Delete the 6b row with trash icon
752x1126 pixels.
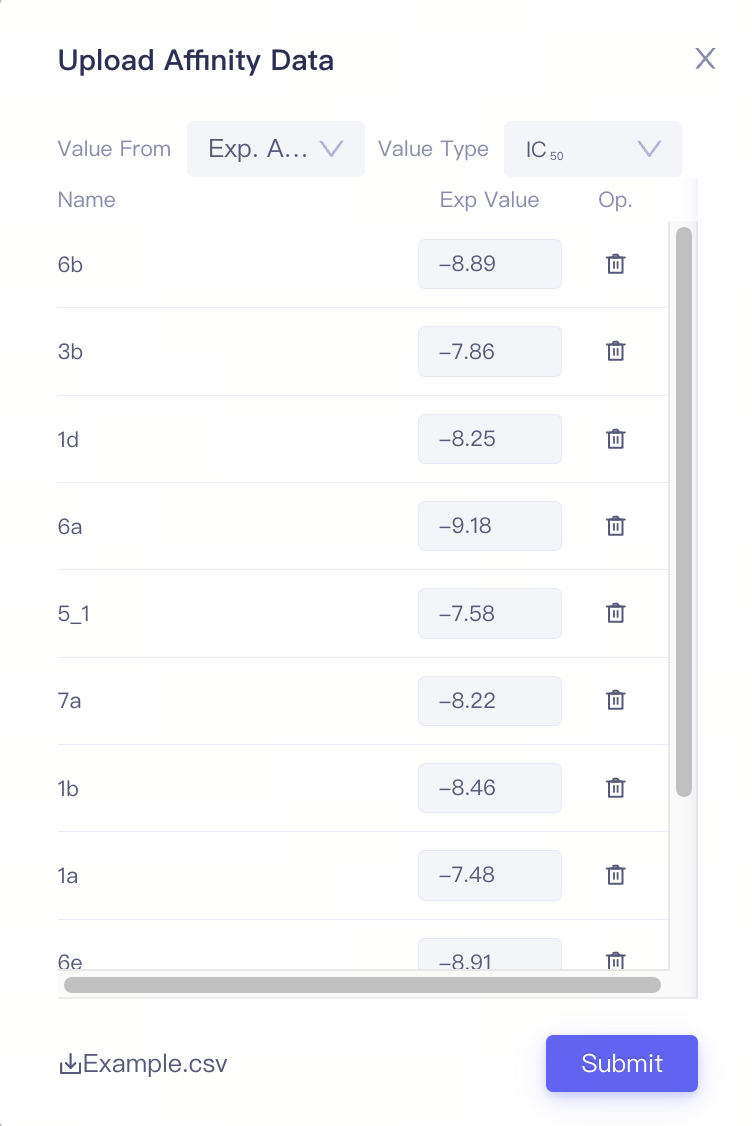(616, 264)
